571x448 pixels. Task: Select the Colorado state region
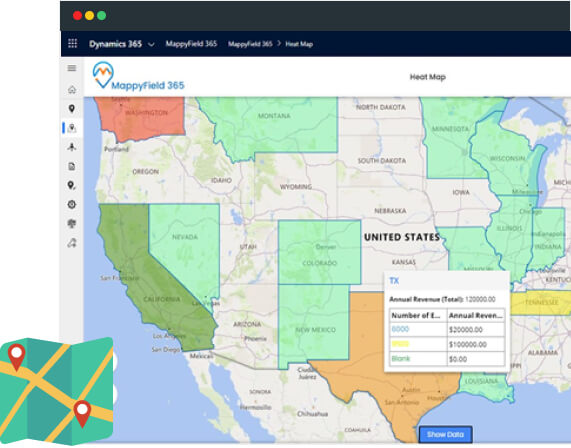319,252
